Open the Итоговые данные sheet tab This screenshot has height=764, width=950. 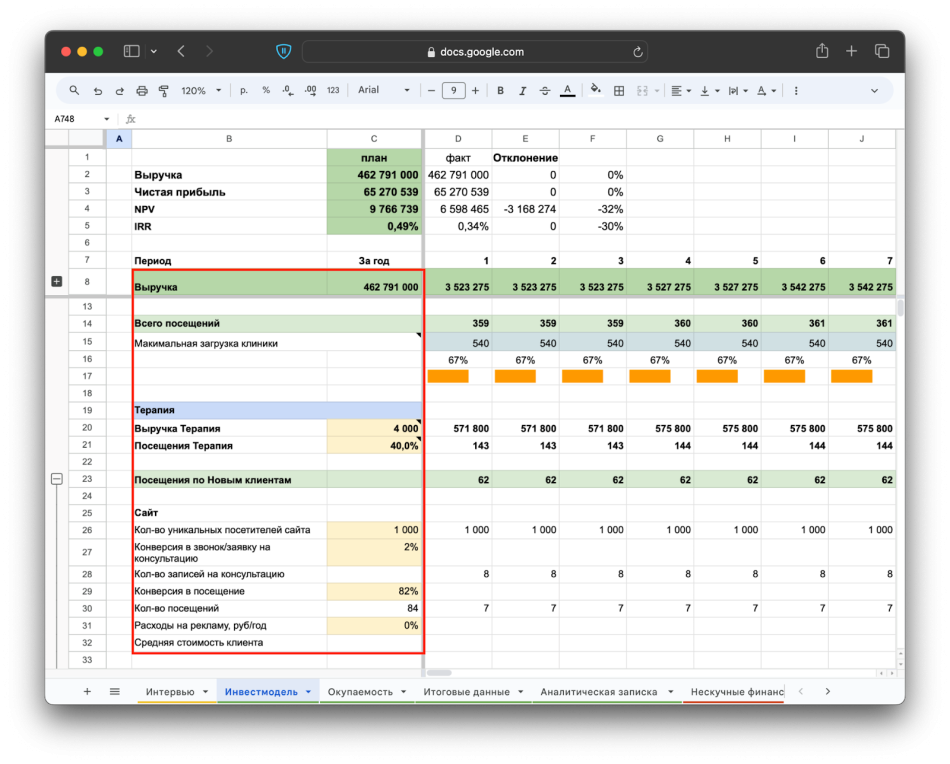tap(466, 691)
